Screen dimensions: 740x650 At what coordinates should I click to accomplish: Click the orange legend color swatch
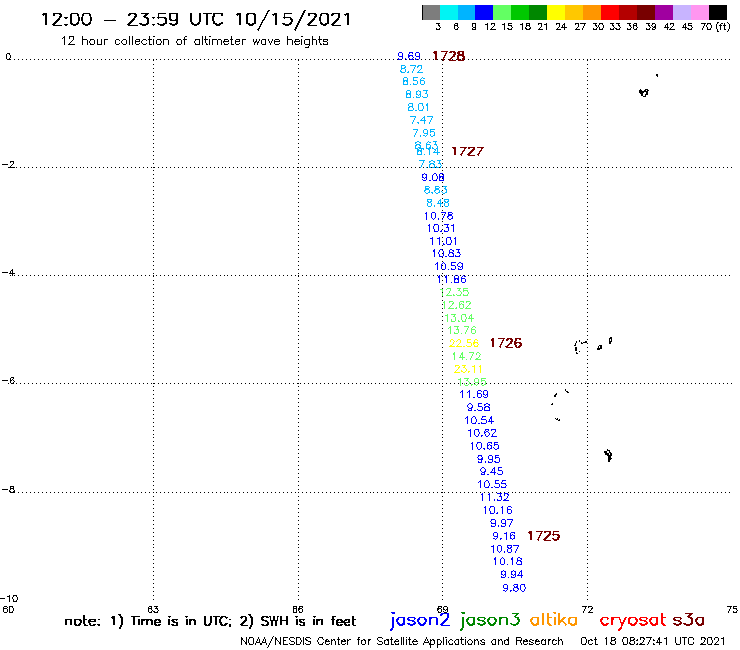[x=592, y=12]
